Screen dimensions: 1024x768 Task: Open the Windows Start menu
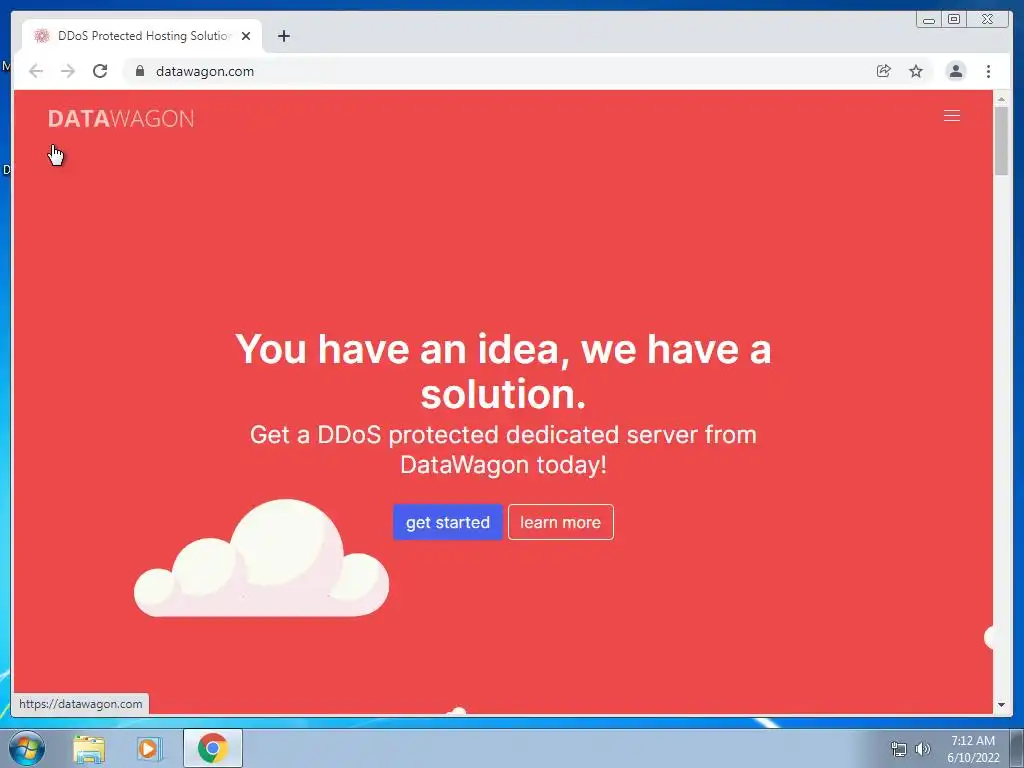click(x=27, y=748)
